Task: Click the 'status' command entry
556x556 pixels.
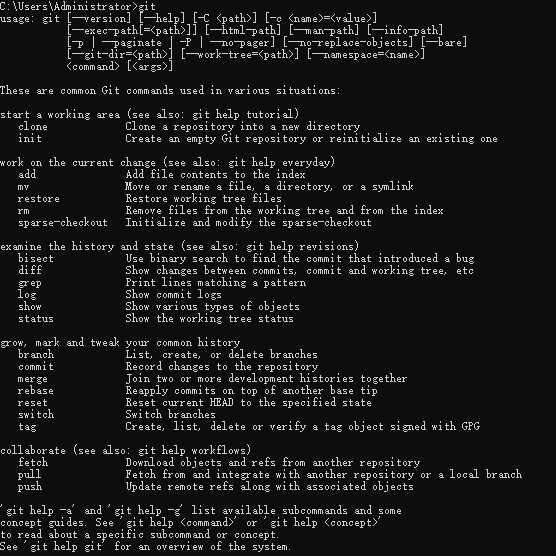Action: pyautogui.click(x=36, y=318)
